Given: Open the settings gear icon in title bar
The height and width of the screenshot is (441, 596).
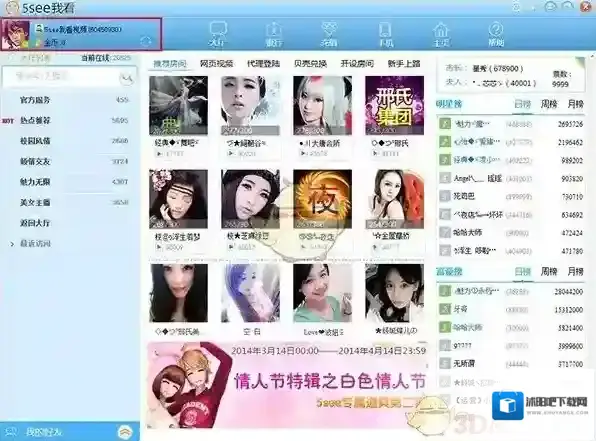Looking at the screenshot, I should click(516, 6).
